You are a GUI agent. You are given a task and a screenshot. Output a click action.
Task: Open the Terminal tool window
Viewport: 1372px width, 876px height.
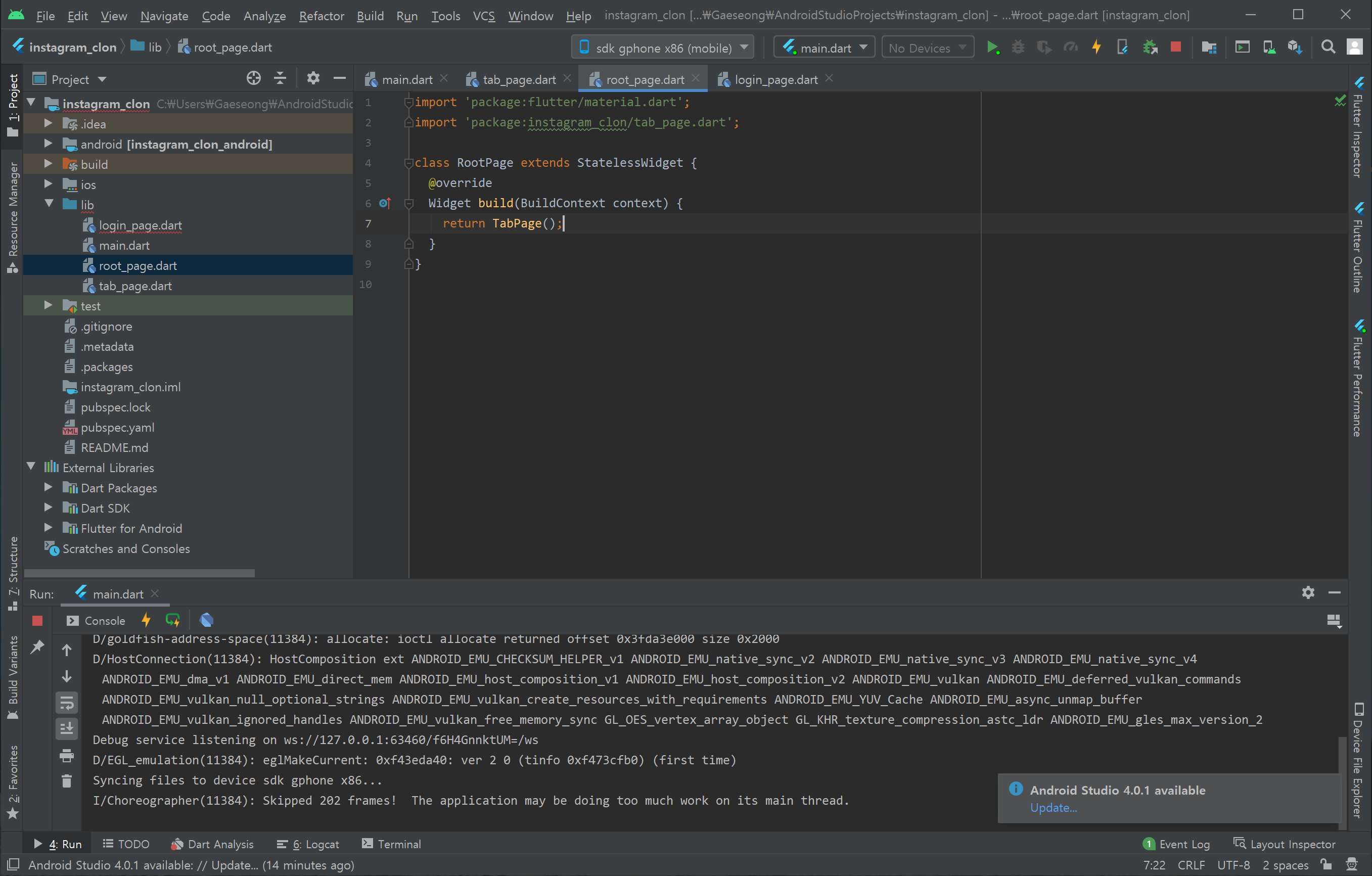pyautogui.click(x=391, y=844)
